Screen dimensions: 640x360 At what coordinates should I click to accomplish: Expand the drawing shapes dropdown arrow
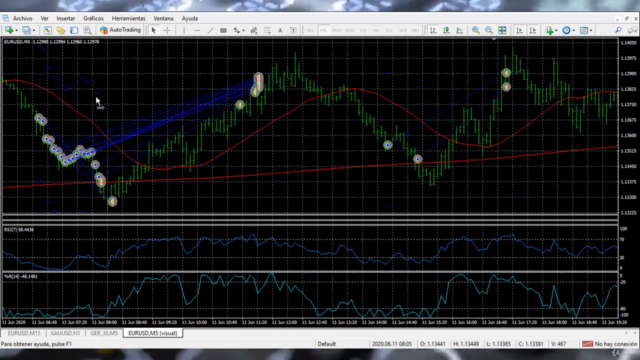click(243, 30)
